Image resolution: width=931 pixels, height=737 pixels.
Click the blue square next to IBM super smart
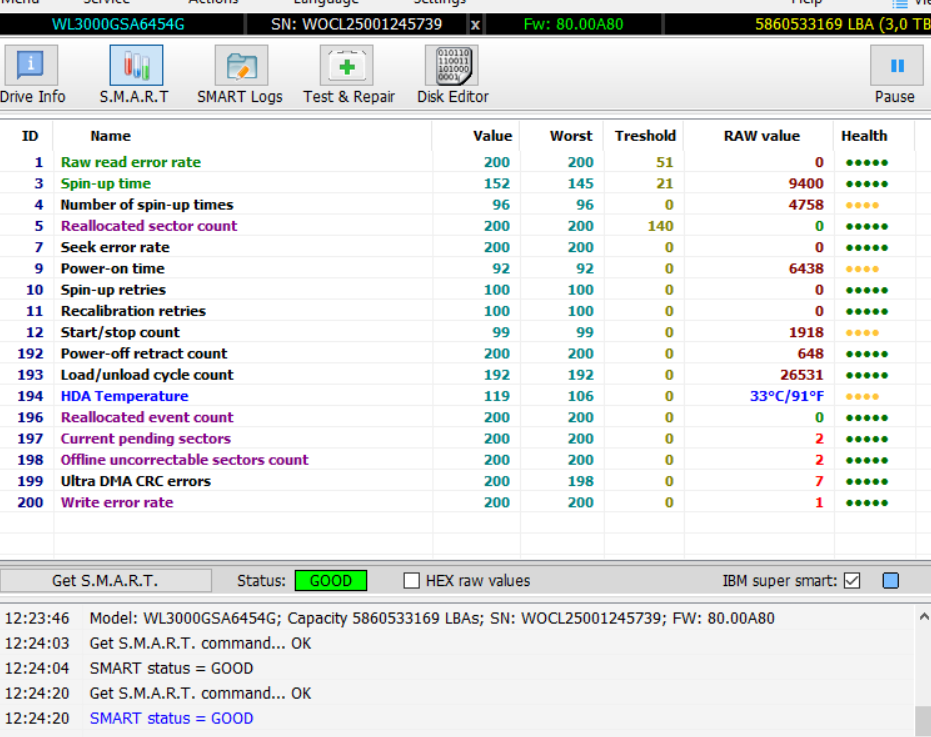891,581
